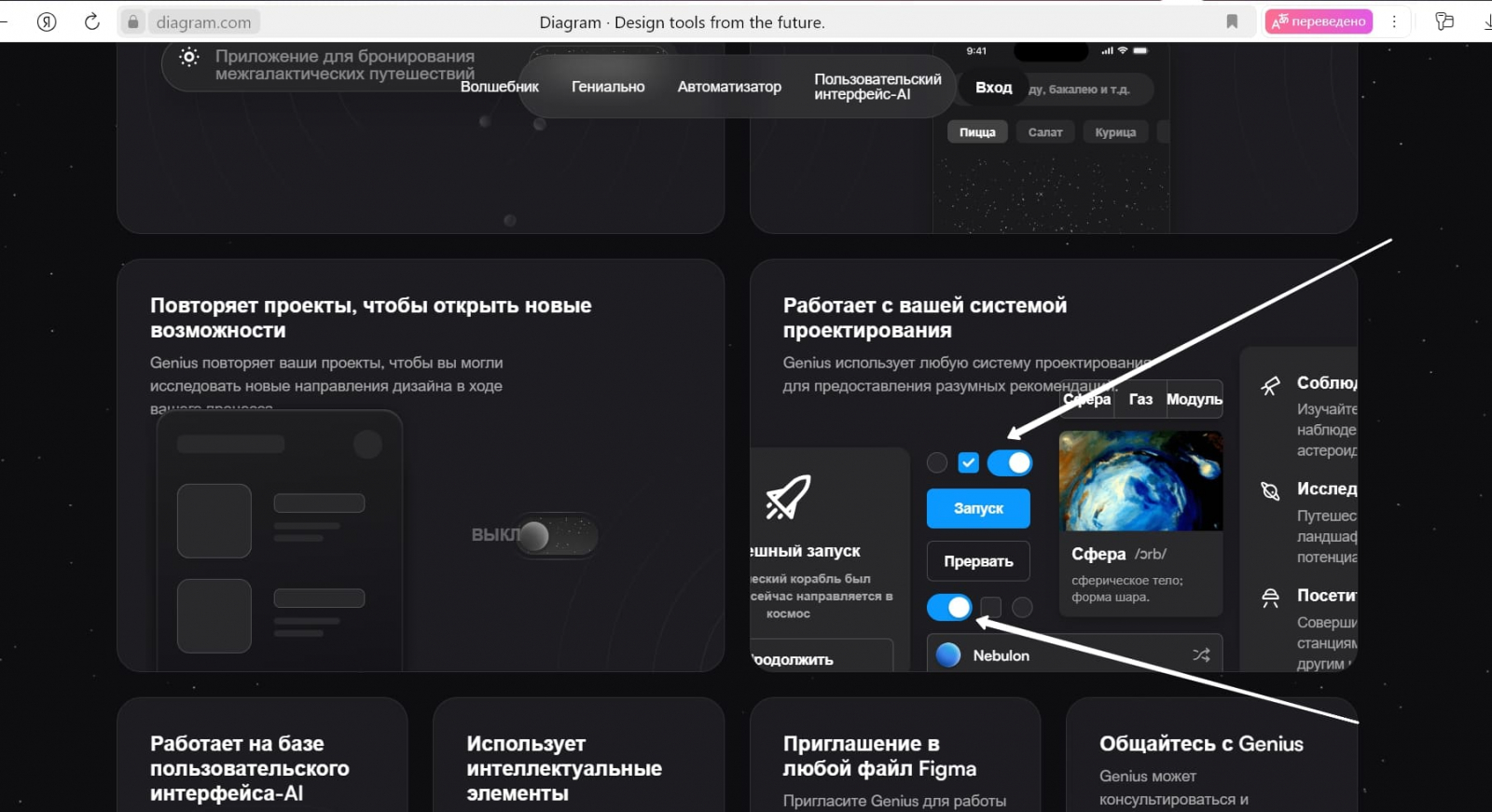Click the planet painting thumbnail above Сфера
The height and width of the screenshot is (812, 1492).
[1140, 481]
